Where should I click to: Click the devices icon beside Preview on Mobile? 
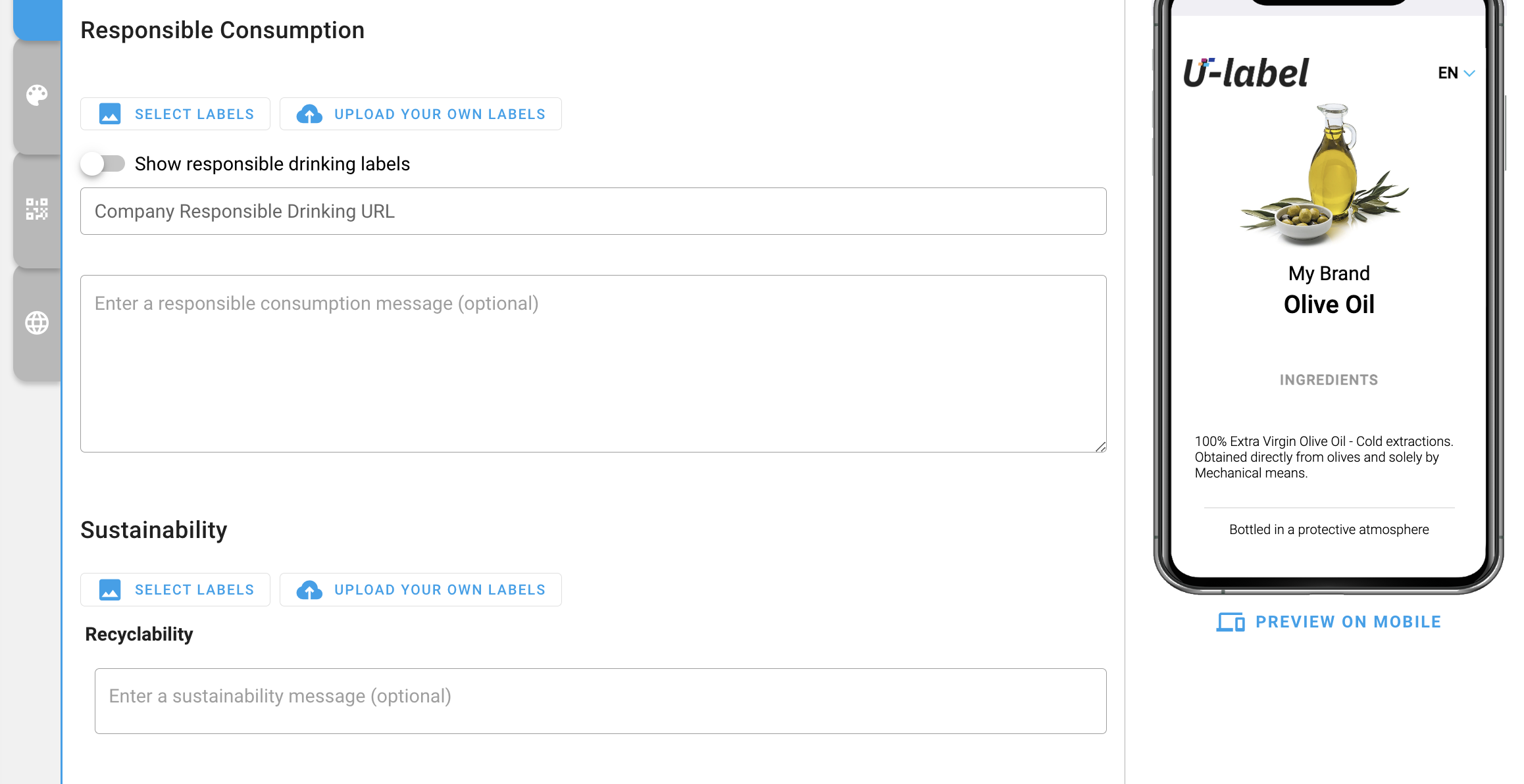1230,622
